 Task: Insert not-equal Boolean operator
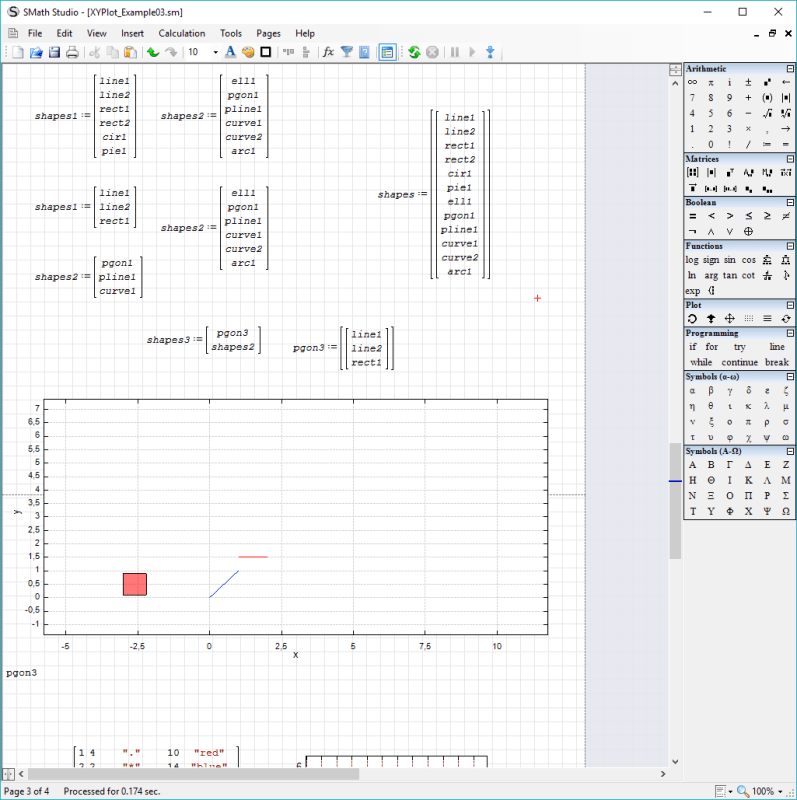click(x=786, y=216)
